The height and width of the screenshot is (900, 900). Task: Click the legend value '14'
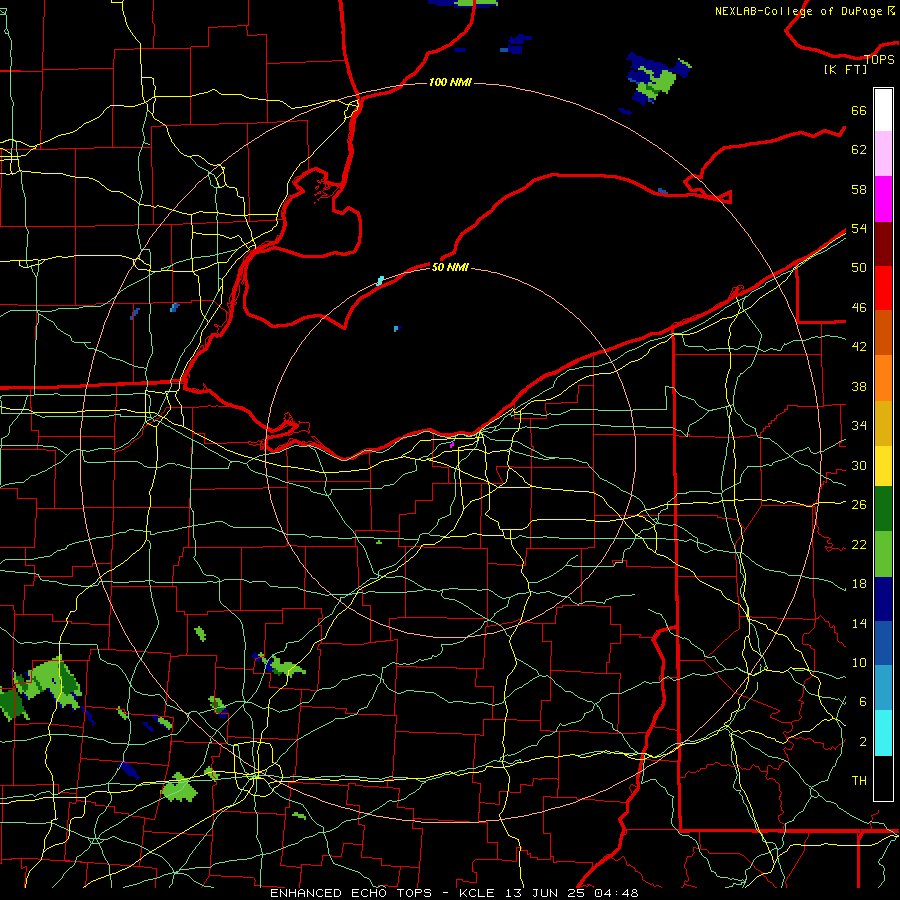click(859, 623)
